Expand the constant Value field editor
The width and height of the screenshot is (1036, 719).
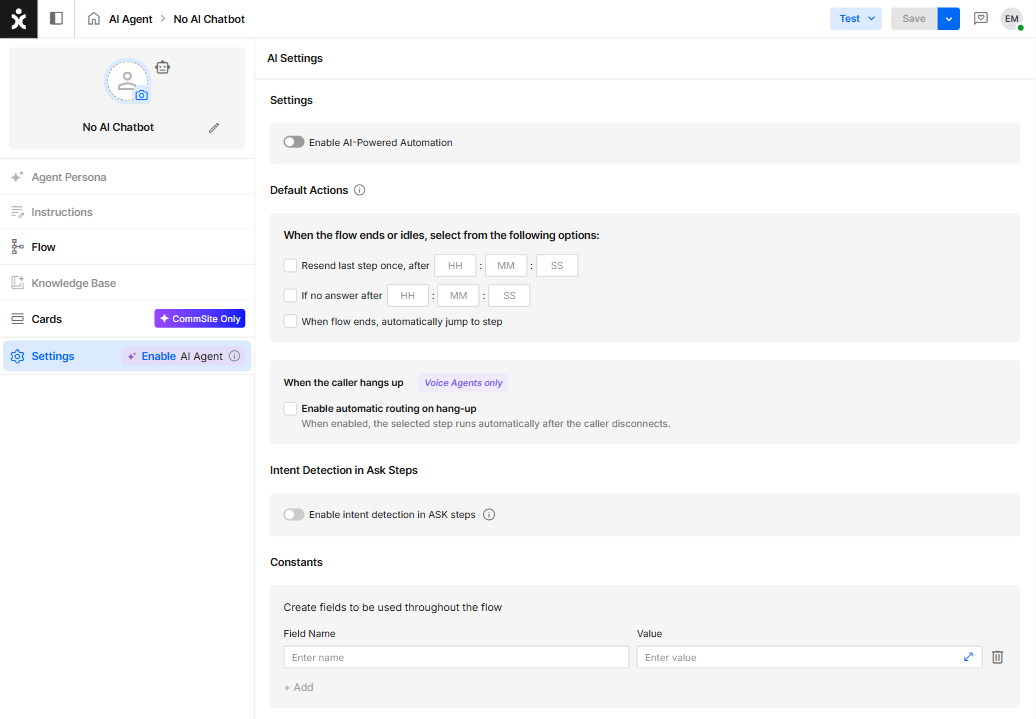(968, 657)
